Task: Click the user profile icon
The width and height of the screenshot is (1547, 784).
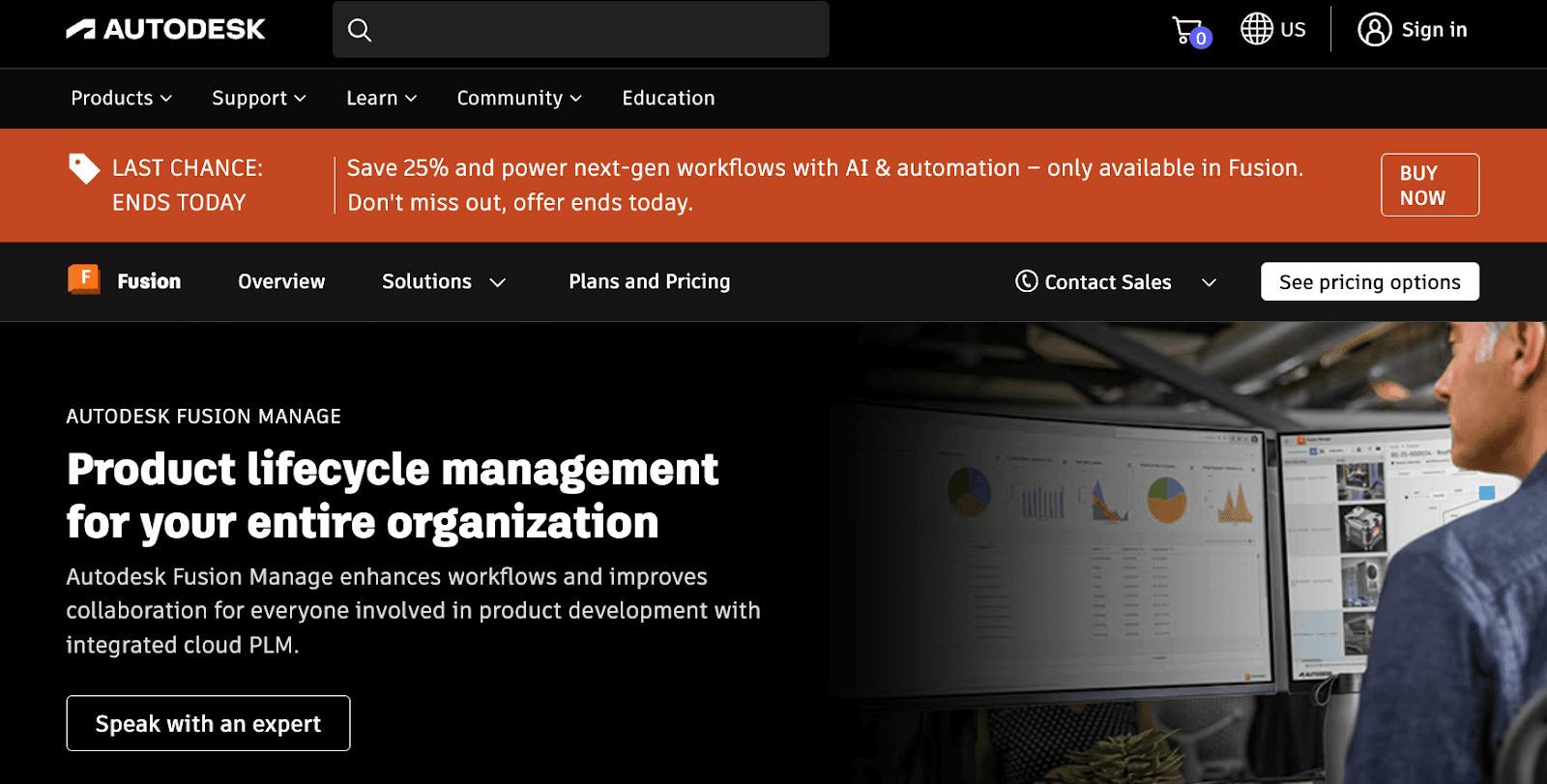Action: (x=1374, y=29)
